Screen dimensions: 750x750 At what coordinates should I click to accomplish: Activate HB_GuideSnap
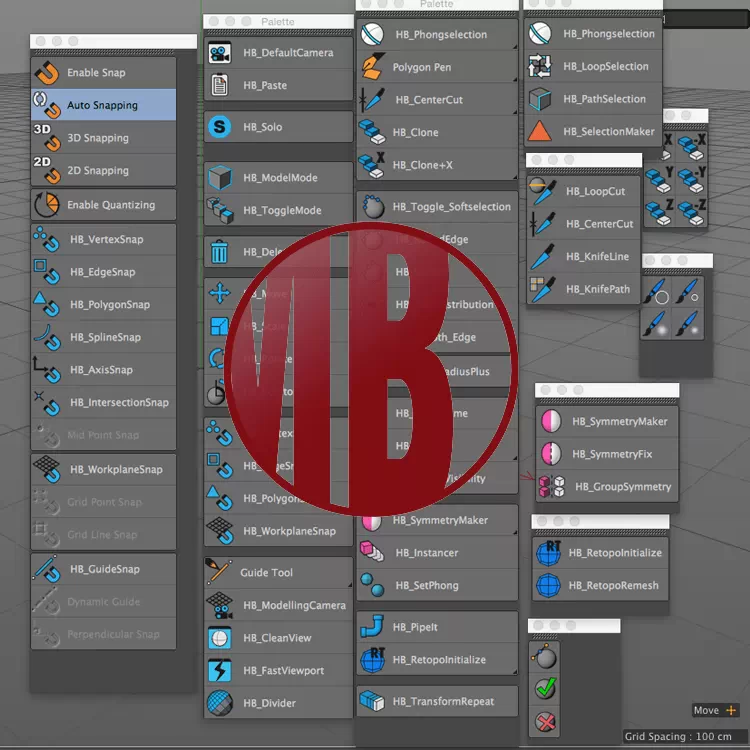point(103,569)
